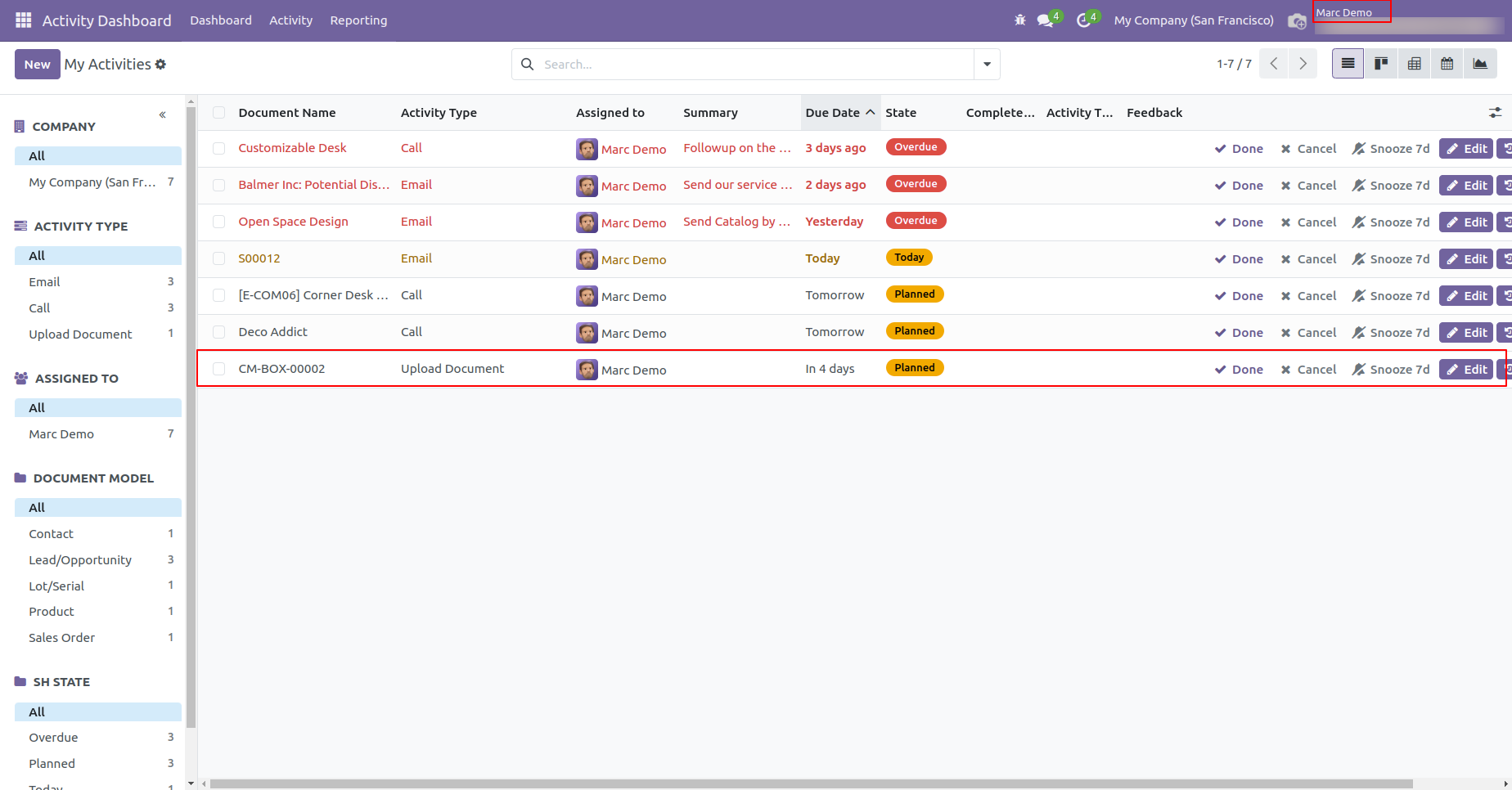Open the Customizable Desk document link
The image size is (1512, 790).
tap(292, 148)
